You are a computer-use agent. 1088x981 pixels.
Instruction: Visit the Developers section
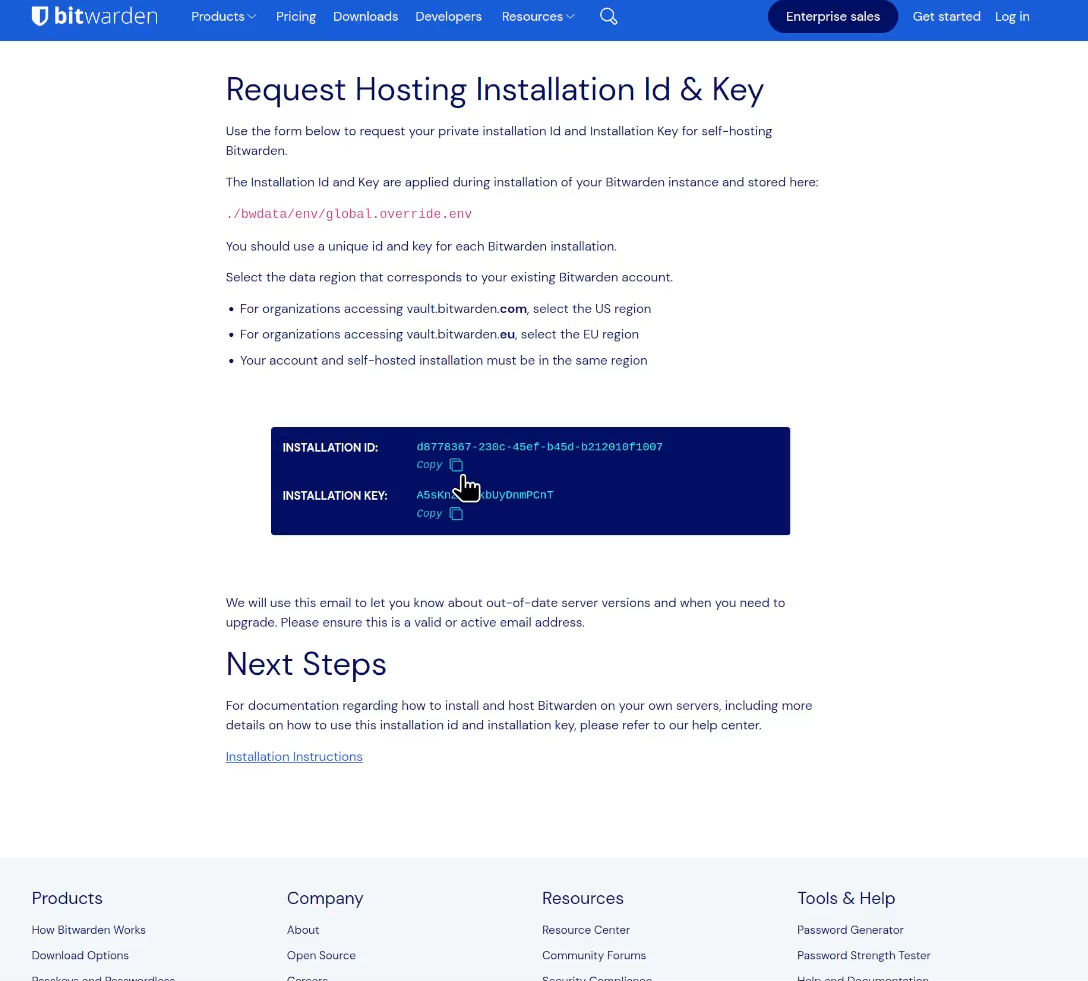448,16
